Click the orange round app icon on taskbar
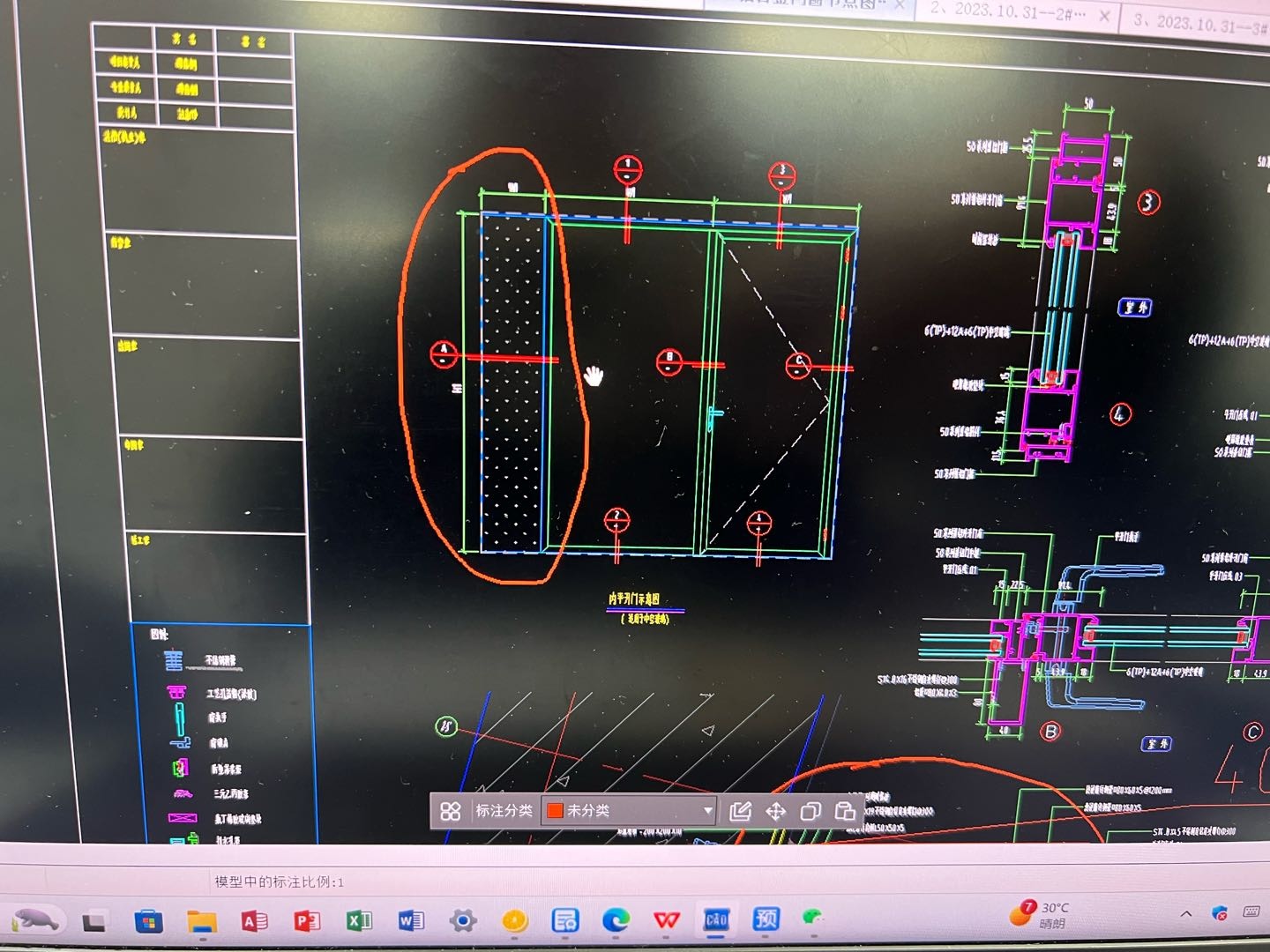The image size is (1270, 952). click(514, 921)
